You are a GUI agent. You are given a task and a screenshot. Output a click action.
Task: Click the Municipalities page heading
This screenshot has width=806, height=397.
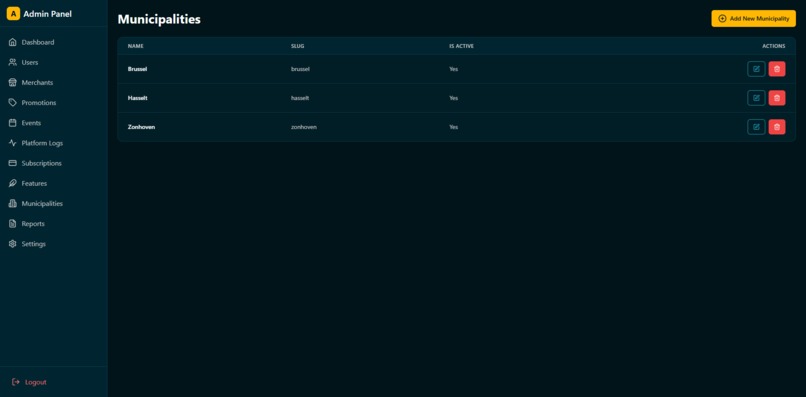pos(159,19)
